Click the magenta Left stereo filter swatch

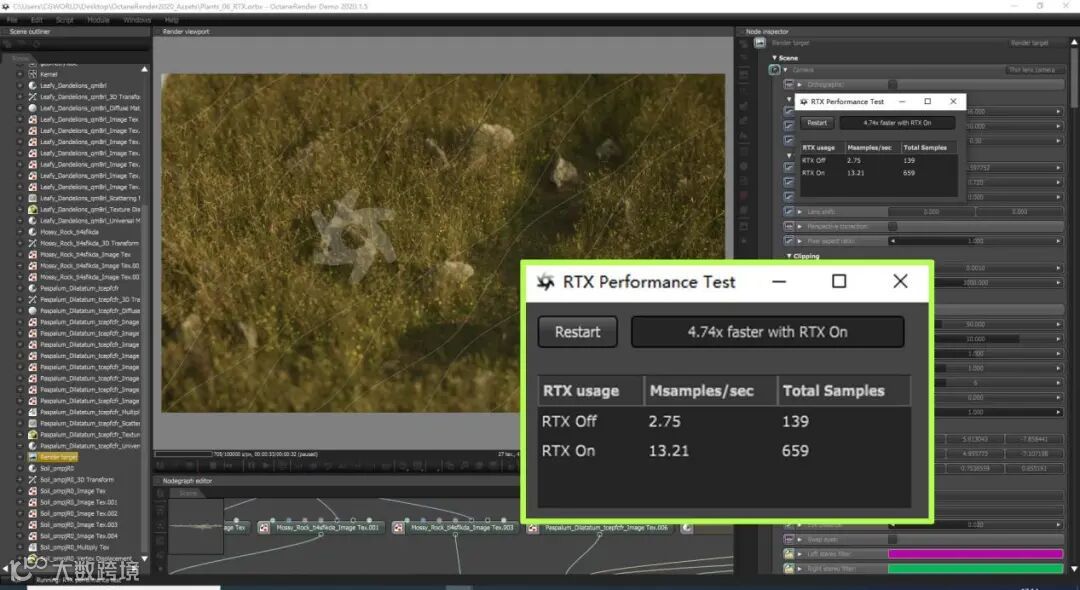[975, 554]
